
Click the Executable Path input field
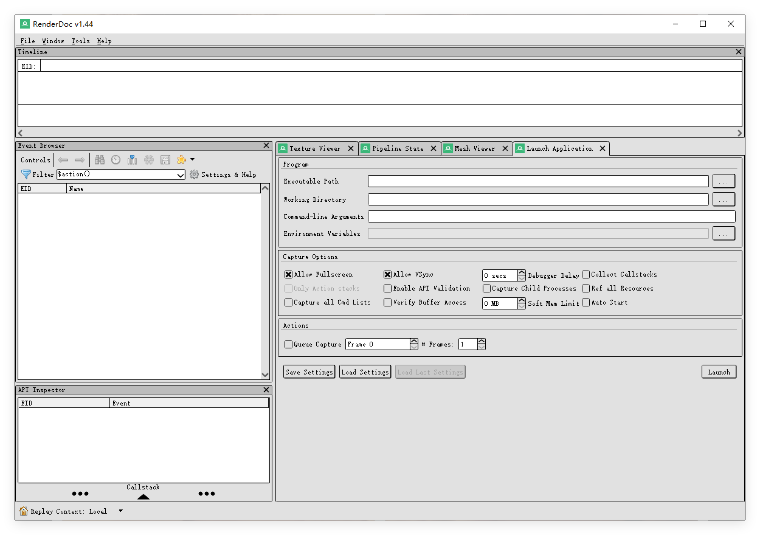click(538, 181)
